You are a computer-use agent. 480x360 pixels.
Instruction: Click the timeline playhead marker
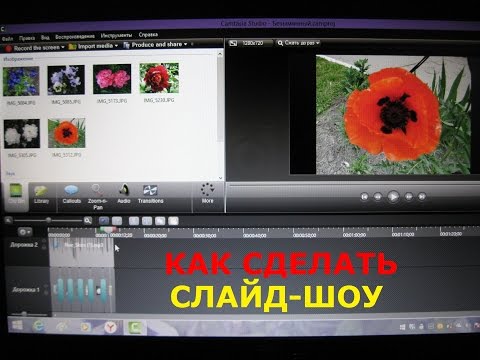click(109, 230)
